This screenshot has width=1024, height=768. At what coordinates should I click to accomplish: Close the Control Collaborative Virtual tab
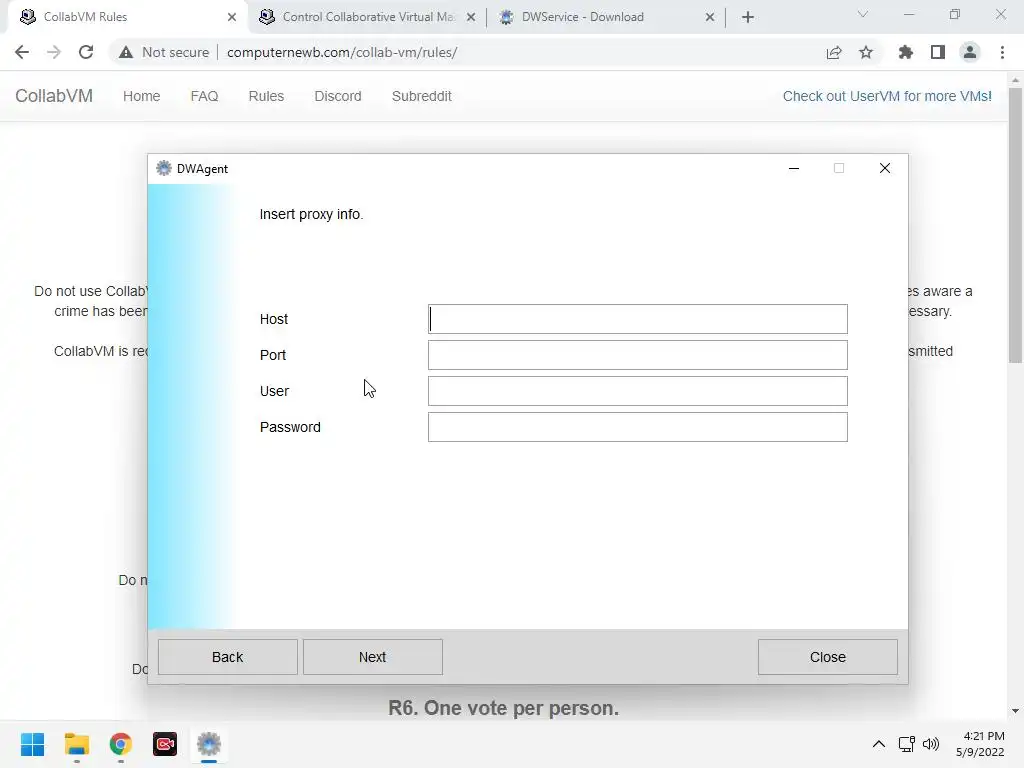pos(471,17)
